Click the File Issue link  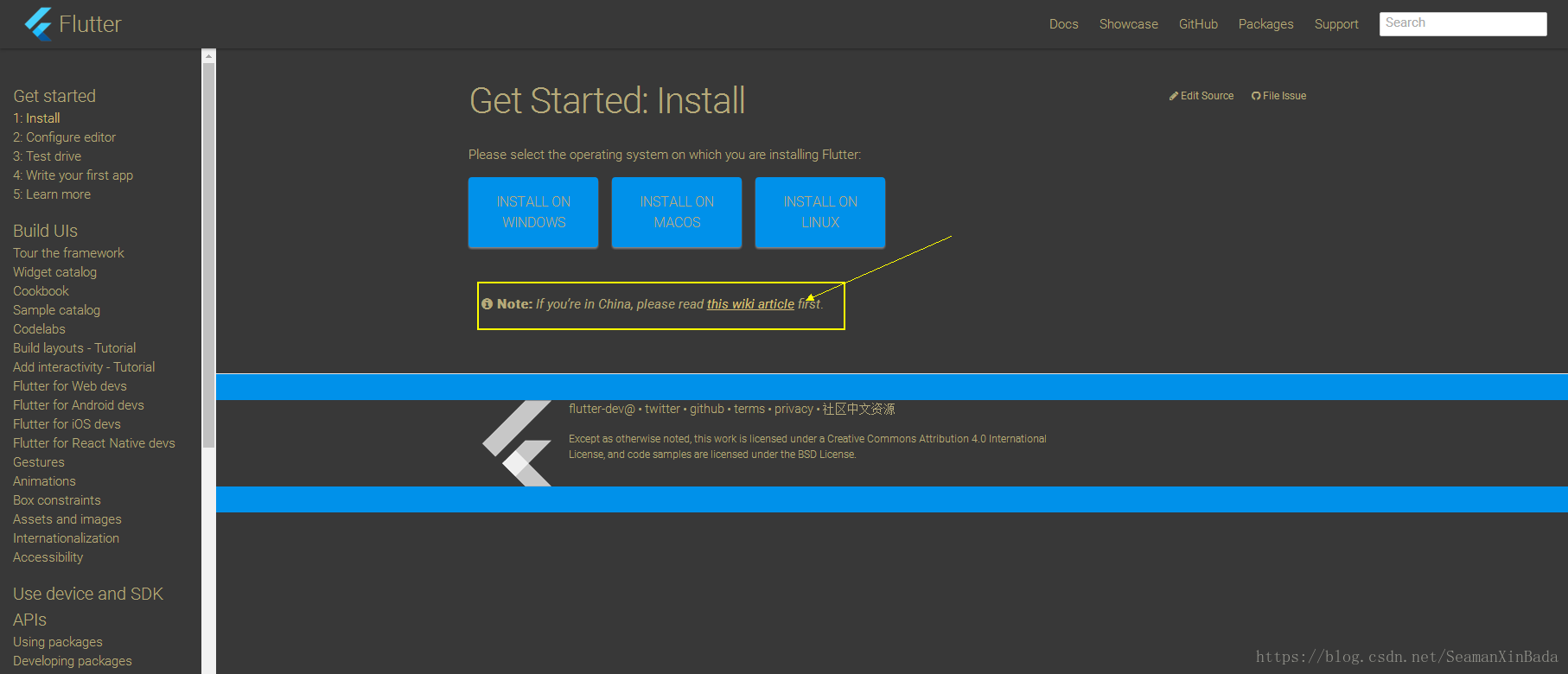1279,96
